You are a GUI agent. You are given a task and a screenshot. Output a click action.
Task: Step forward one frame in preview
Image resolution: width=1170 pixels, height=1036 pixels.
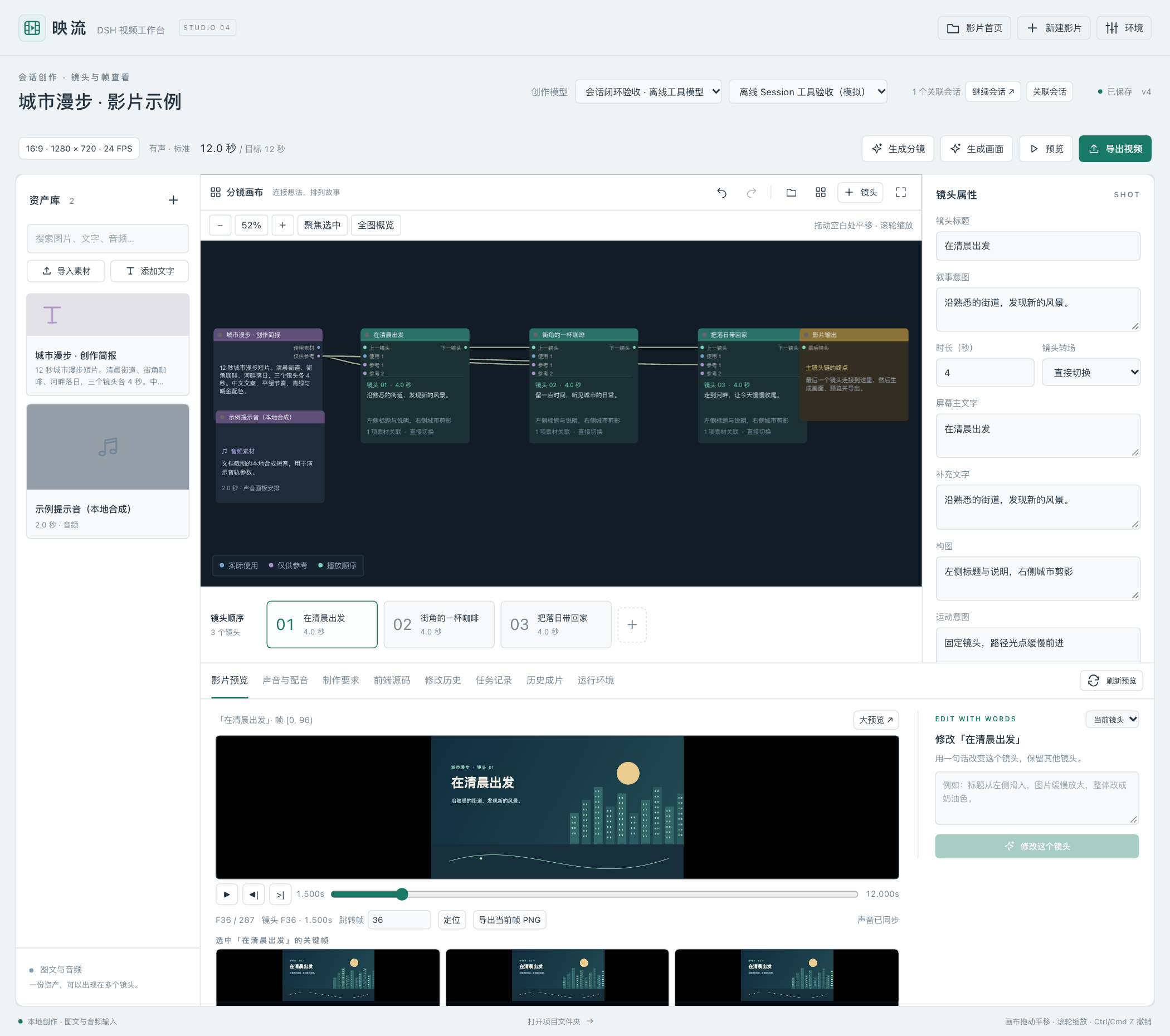tap(280, 894)
